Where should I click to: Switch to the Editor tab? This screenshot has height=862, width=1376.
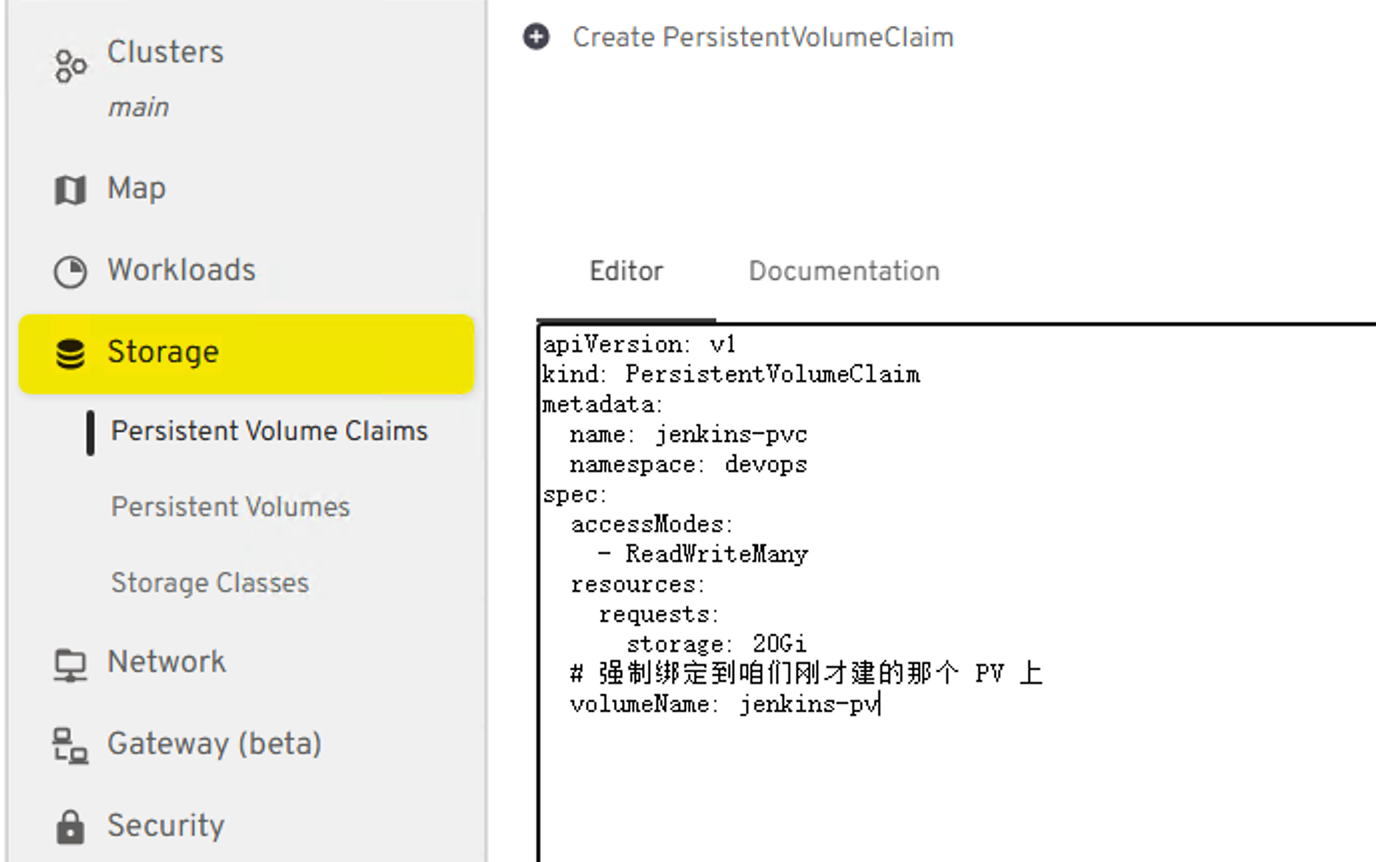point(626,272)
